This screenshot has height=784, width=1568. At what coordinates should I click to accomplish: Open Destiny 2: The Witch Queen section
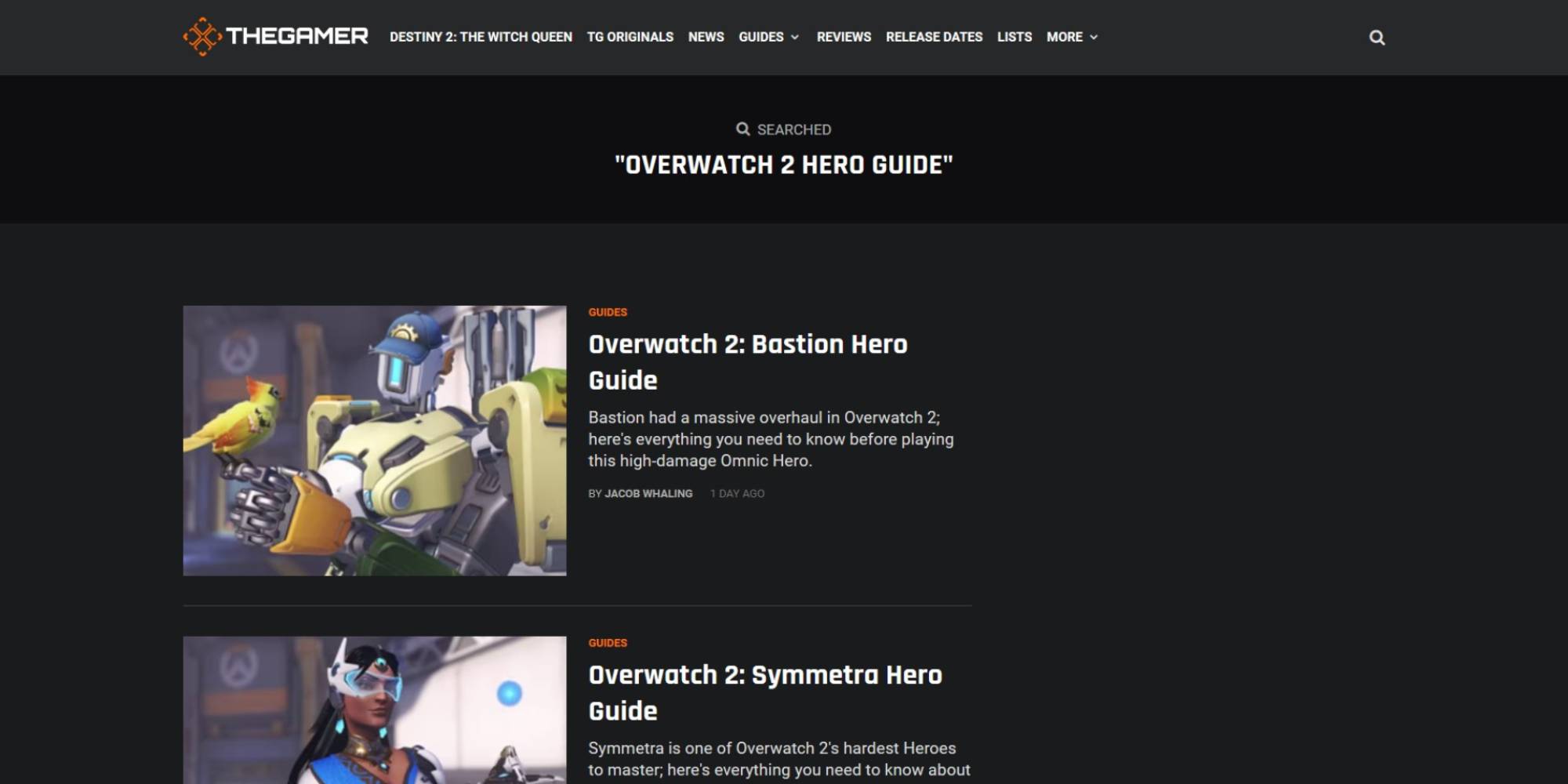point(481,37)
